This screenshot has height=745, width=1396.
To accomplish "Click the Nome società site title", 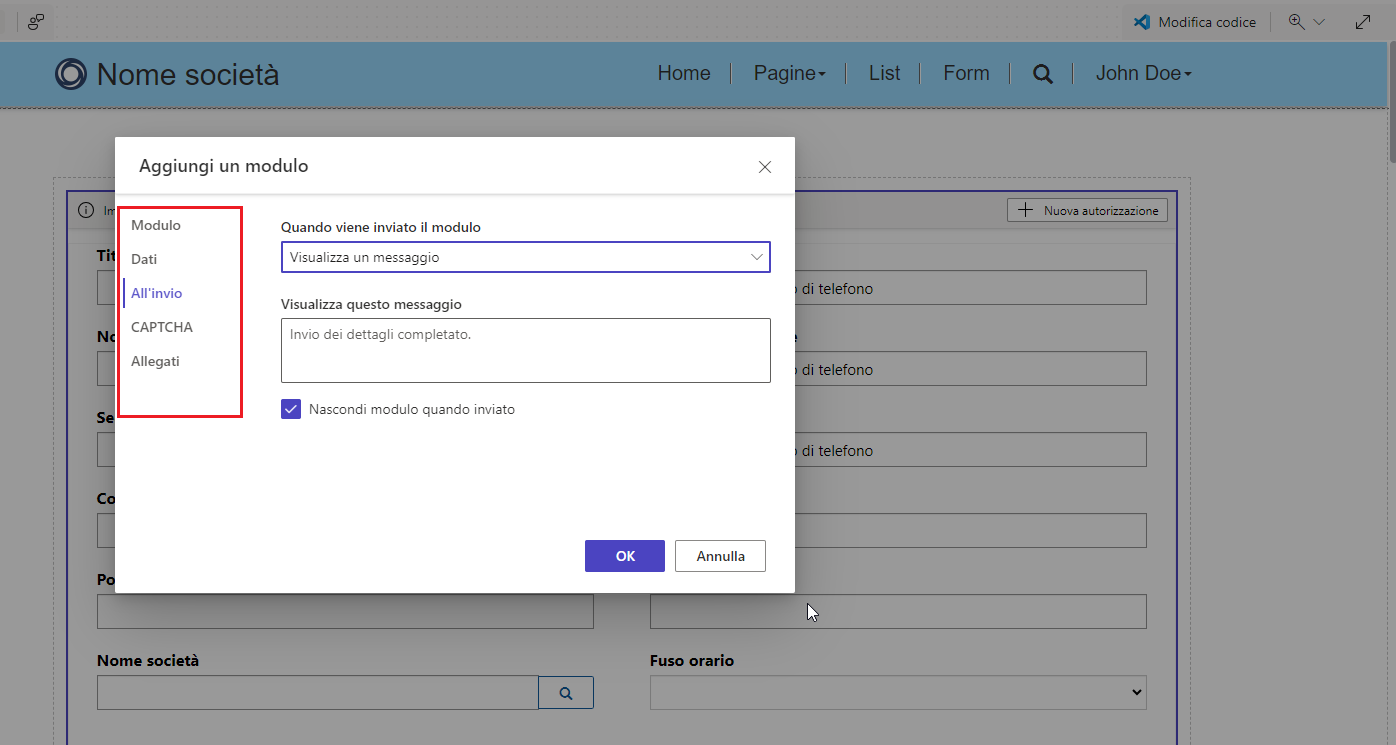I will 188,74.
